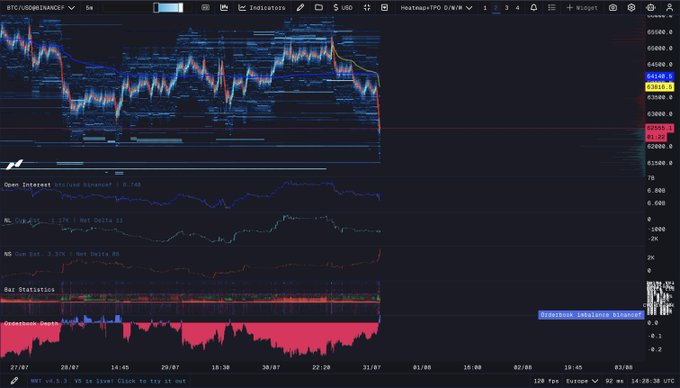Change the 5m timeframe

click(x=89, y=8)
